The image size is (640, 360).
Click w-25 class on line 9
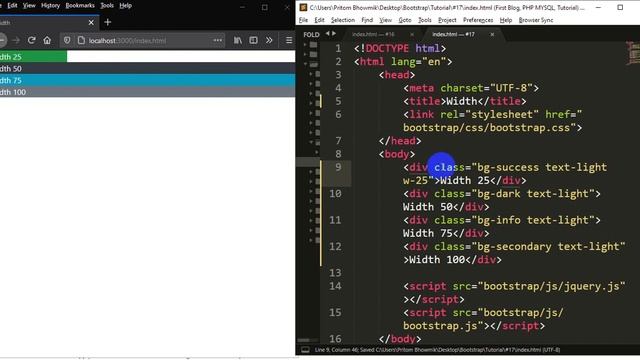[x=416, y=180]
